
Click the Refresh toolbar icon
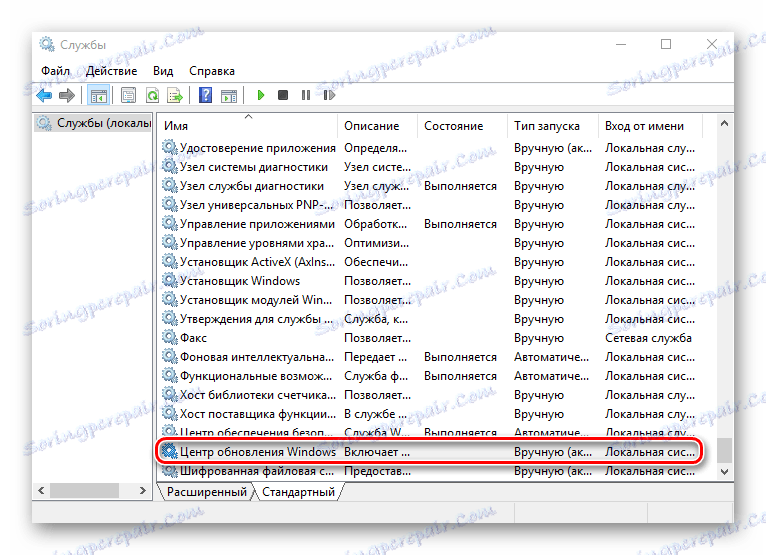tap(152, 95)
